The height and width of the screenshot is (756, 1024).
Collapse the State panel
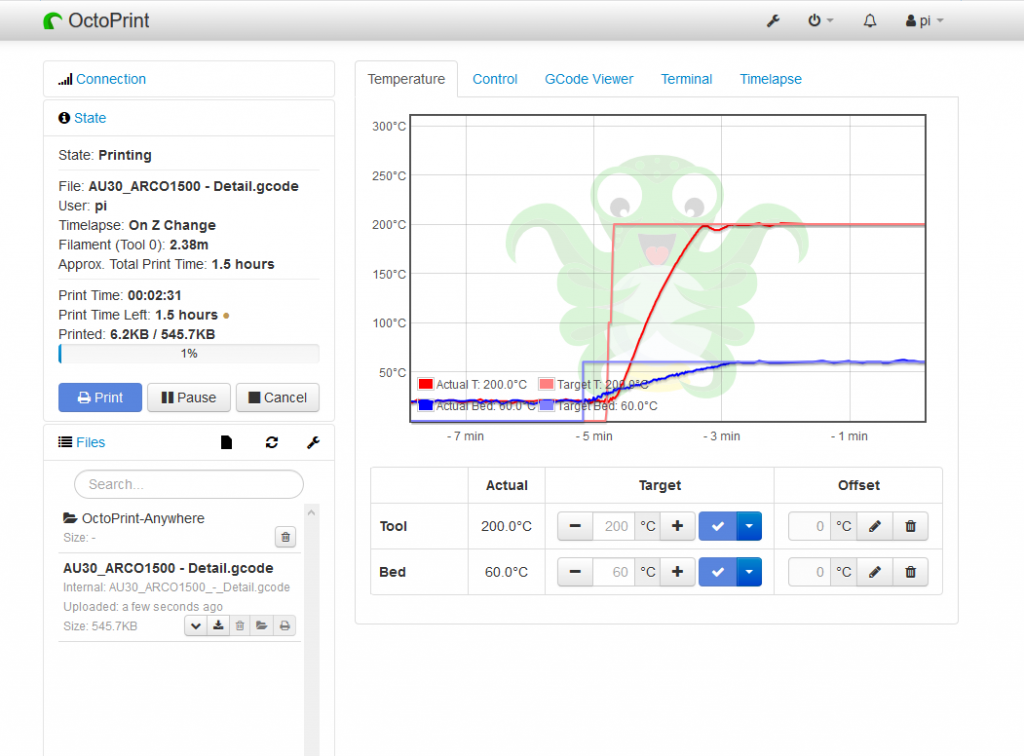(x=89, y=118)
